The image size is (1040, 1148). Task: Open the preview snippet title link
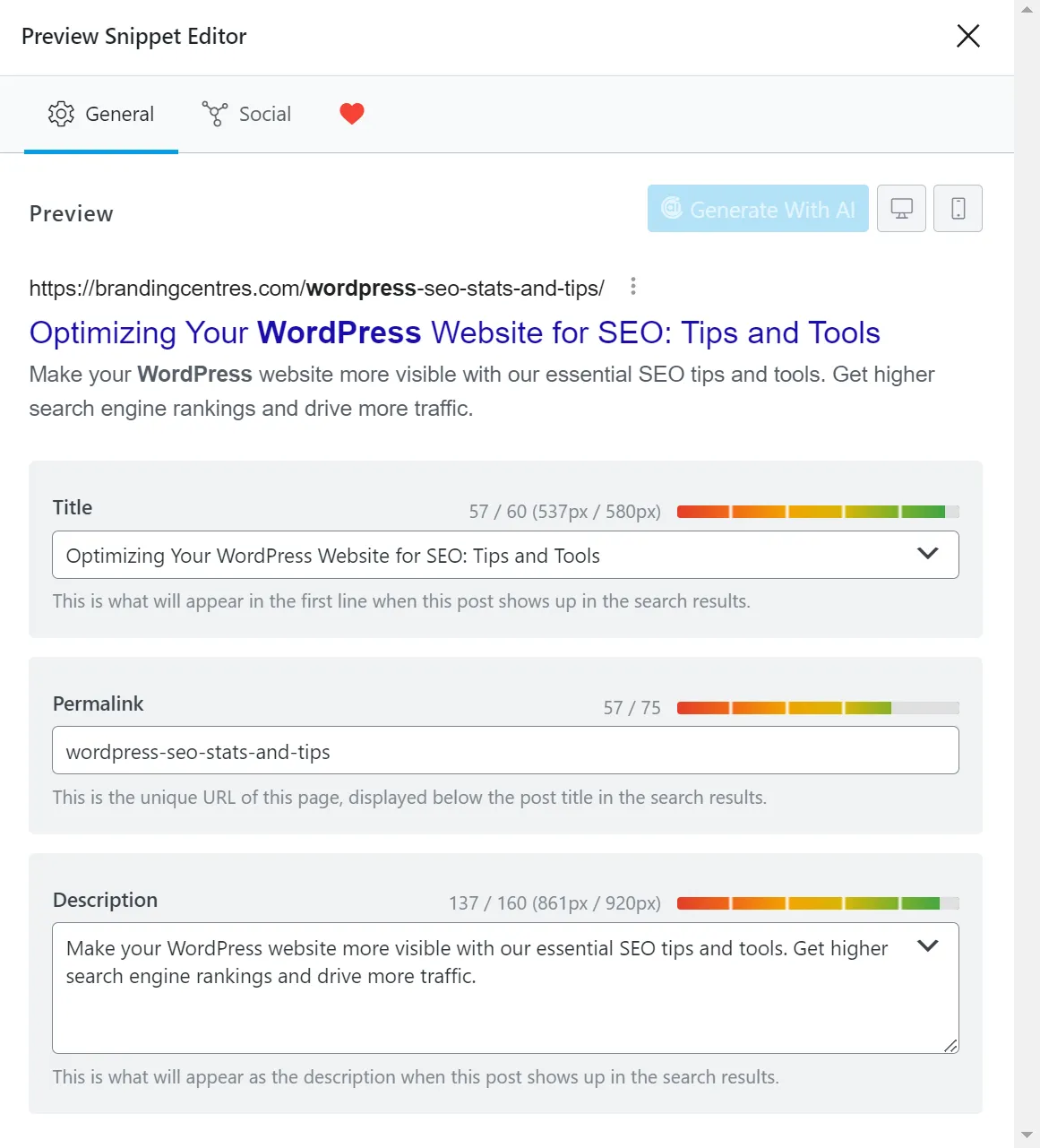pos(454,332)
